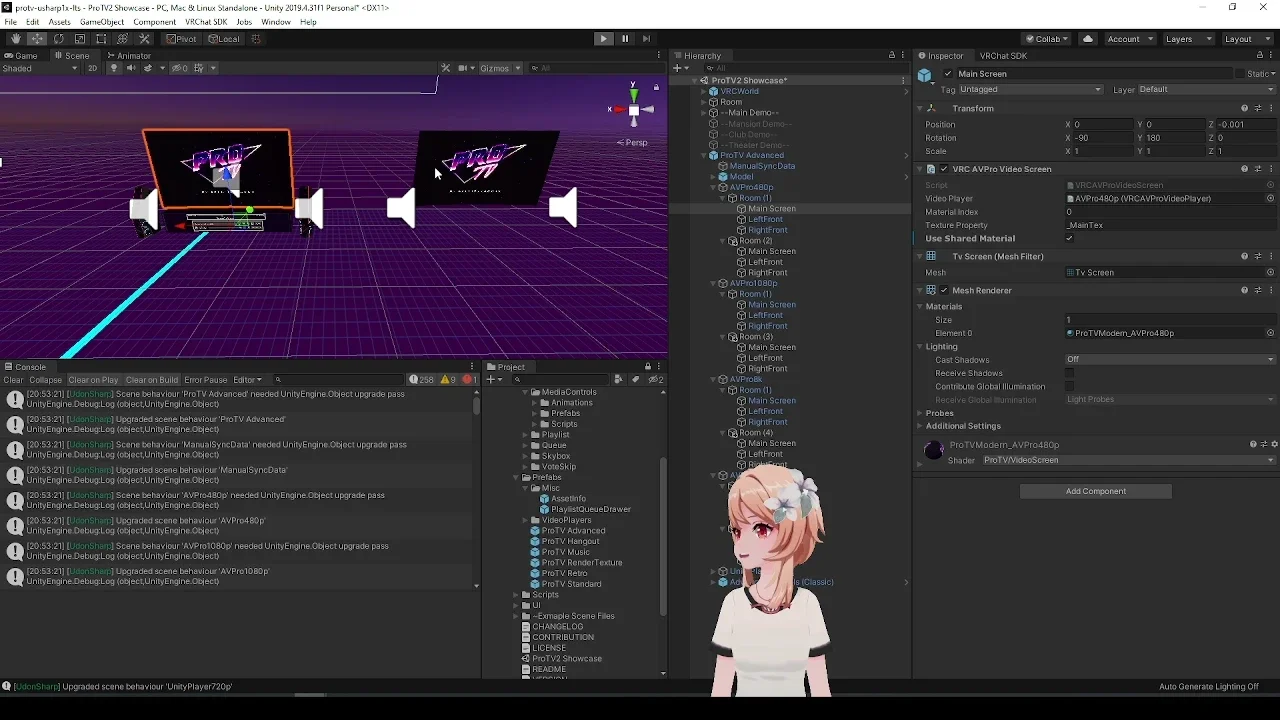Uncheck Use Shared Material
The width and height of the screenshot is (1280, 720).
click(1069, 239)
